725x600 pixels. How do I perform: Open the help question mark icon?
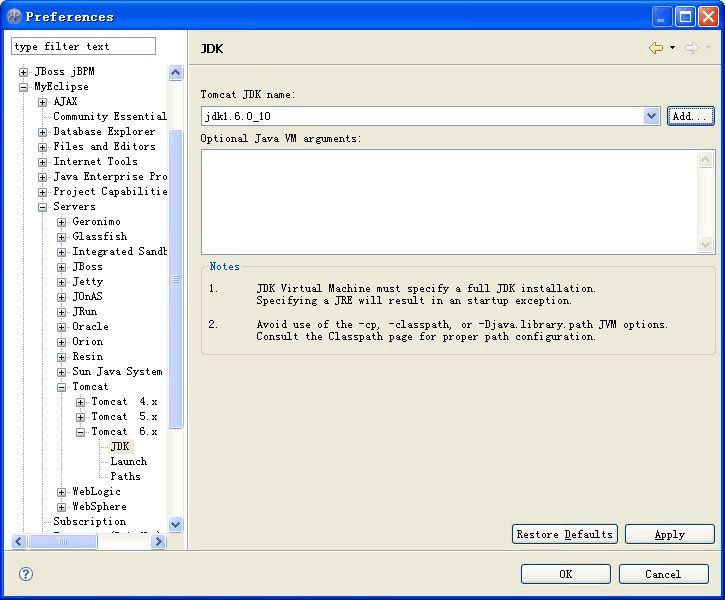[26, 574]
